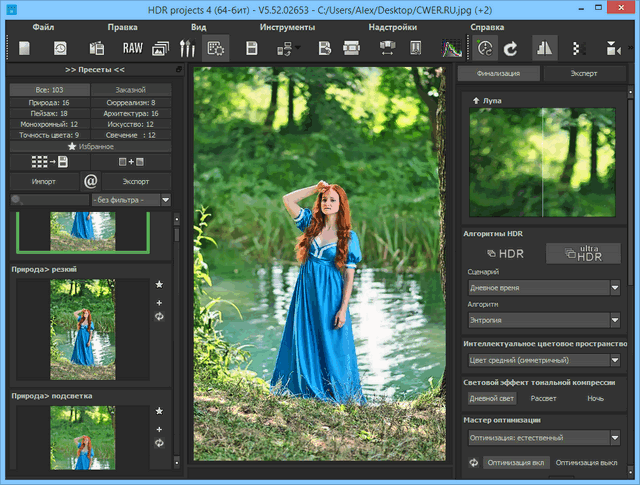Select the HDR algorithm button

tap(505, 254)
